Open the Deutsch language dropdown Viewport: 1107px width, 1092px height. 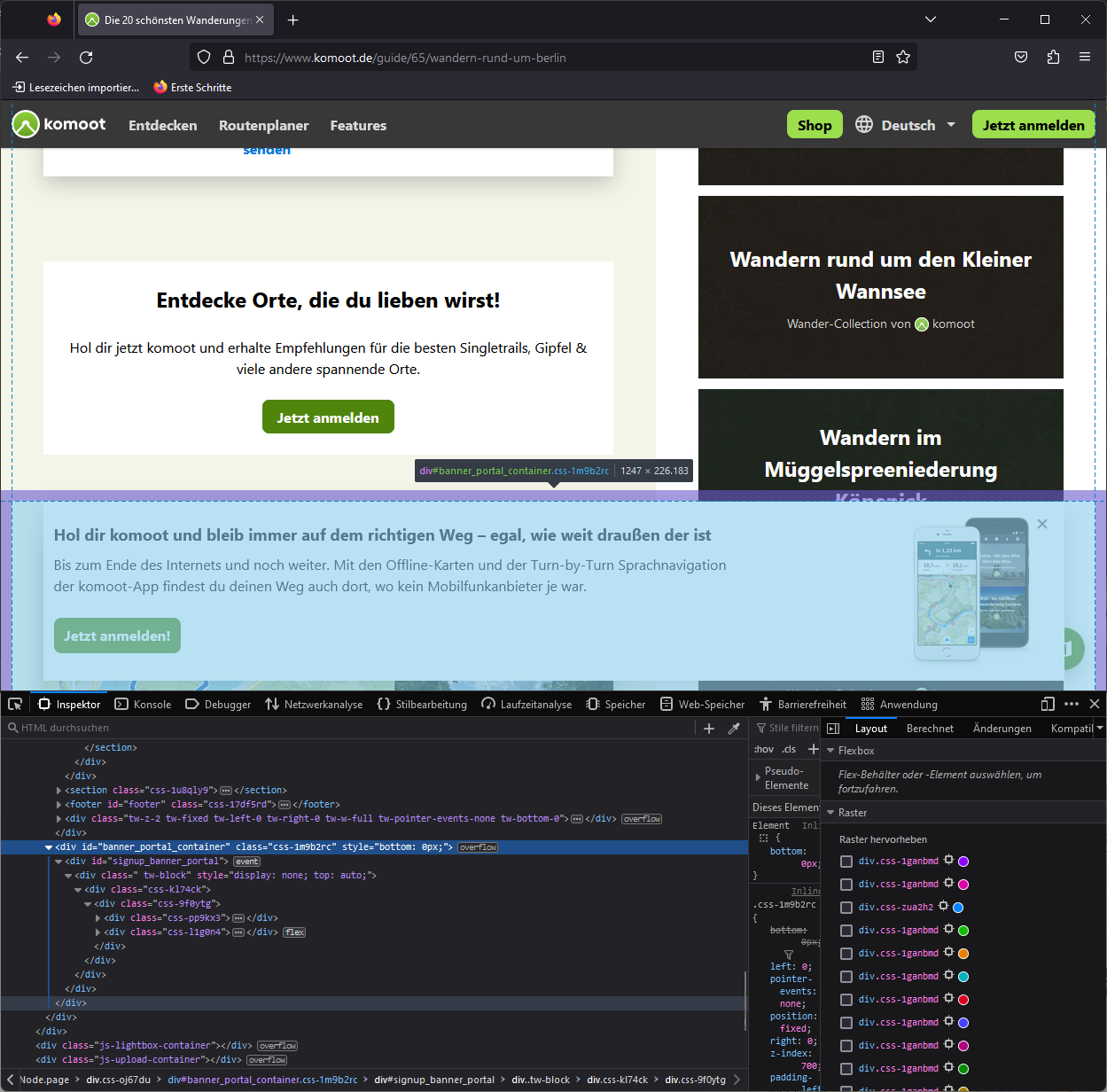click(906, 124)
